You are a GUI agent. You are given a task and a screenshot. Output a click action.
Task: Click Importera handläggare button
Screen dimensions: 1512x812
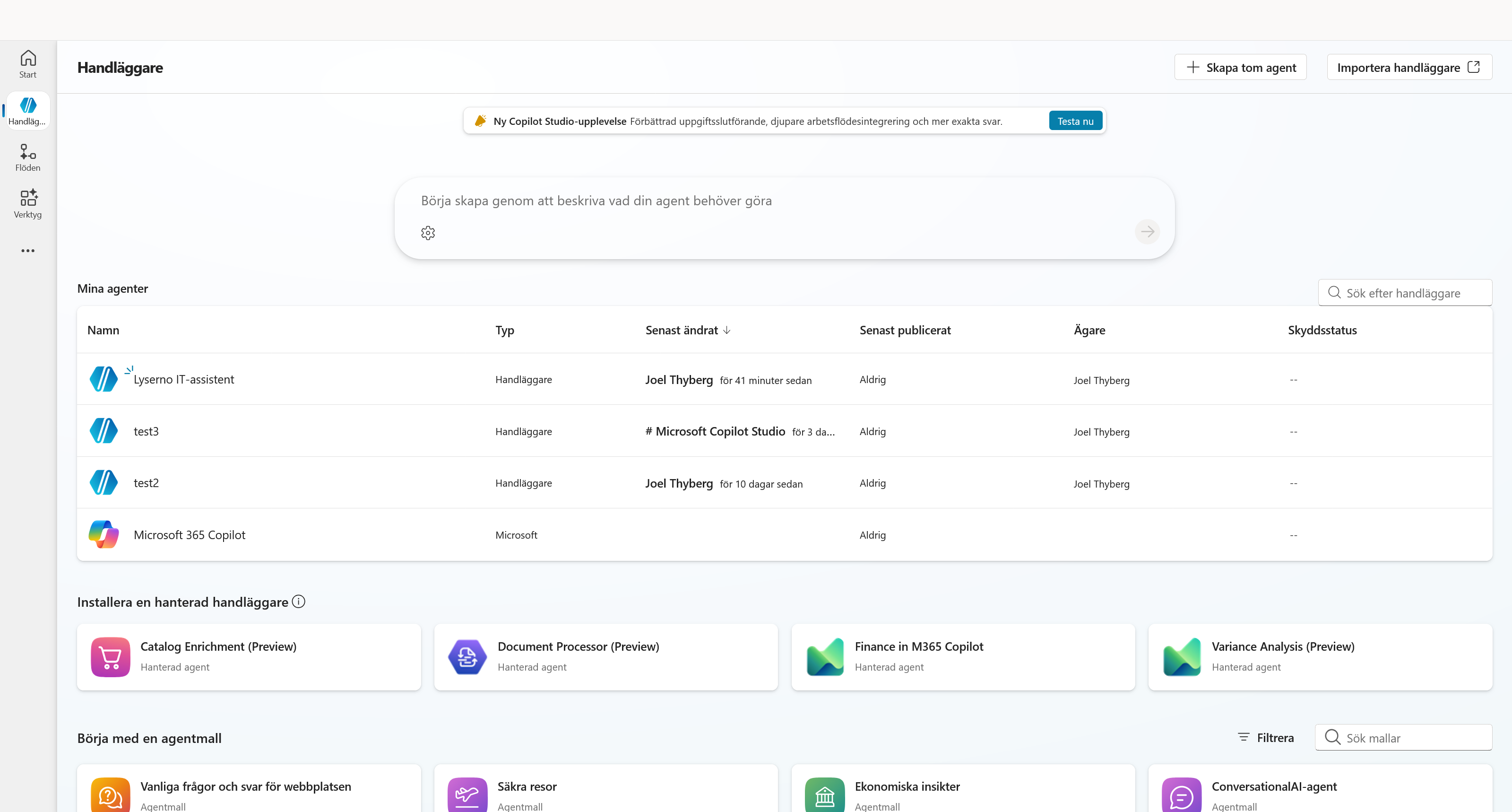pos(1409,68)
